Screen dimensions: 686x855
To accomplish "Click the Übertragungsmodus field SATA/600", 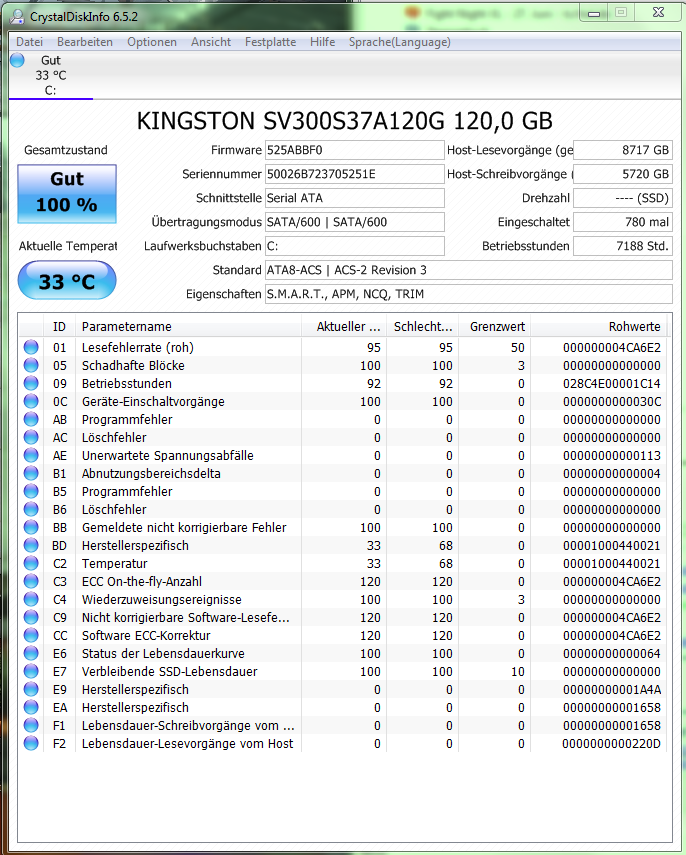I will point(354,222).
